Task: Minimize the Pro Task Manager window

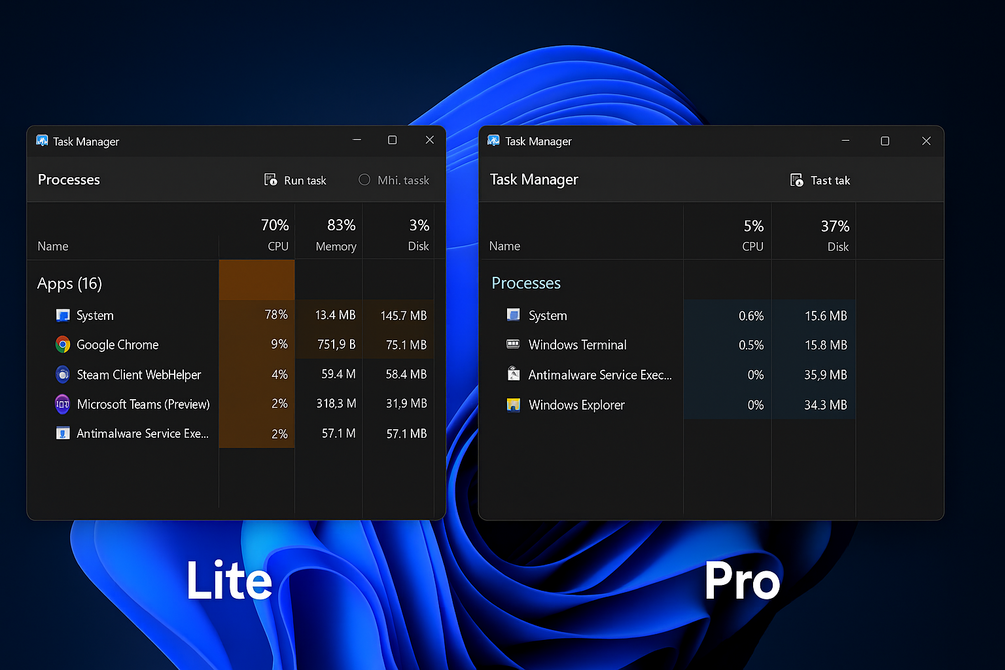Action: (x=845, y=140)
